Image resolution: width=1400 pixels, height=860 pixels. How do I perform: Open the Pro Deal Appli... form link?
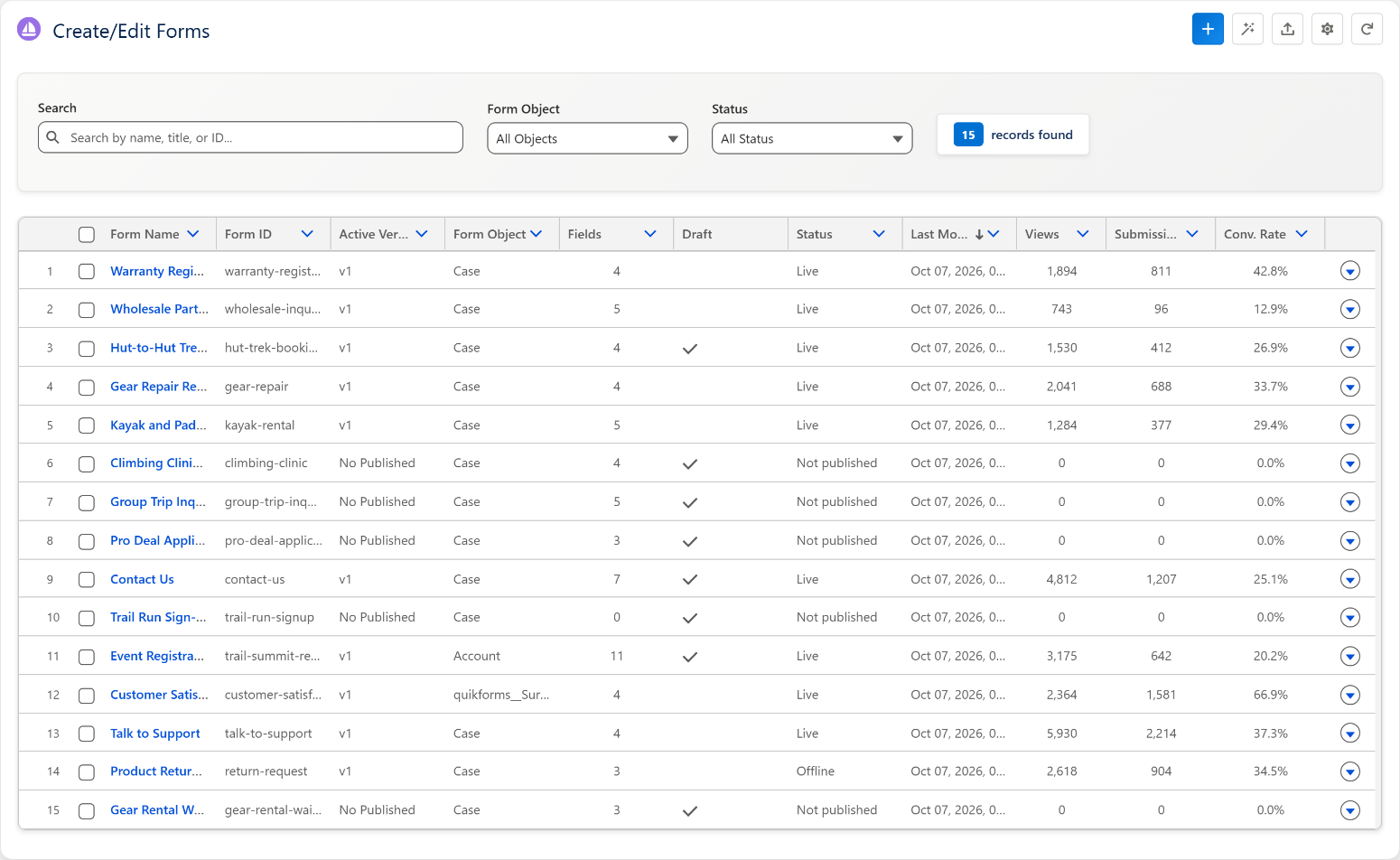tap(158, 540)
